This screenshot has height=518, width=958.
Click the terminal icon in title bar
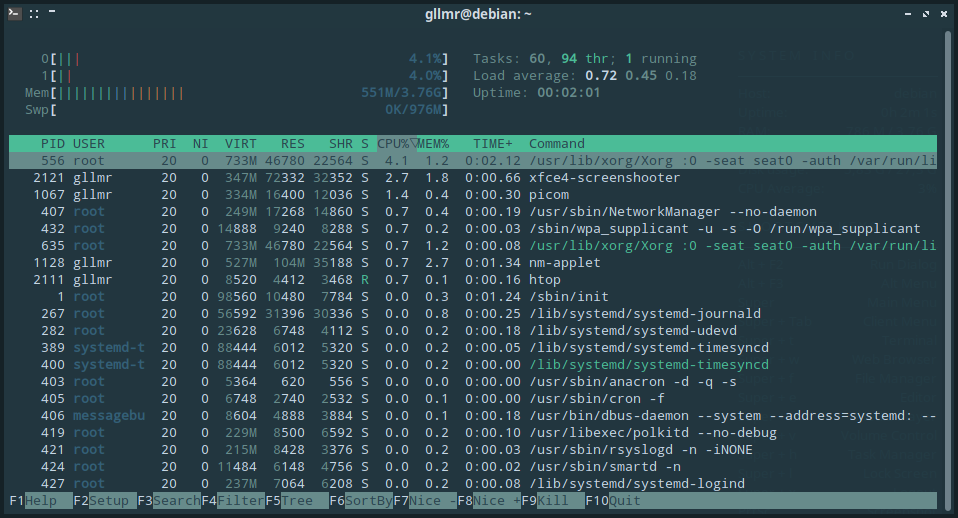15,13
